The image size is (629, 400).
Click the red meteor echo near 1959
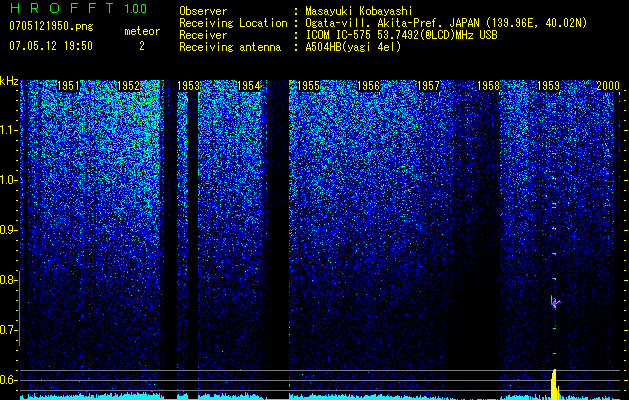554,303
